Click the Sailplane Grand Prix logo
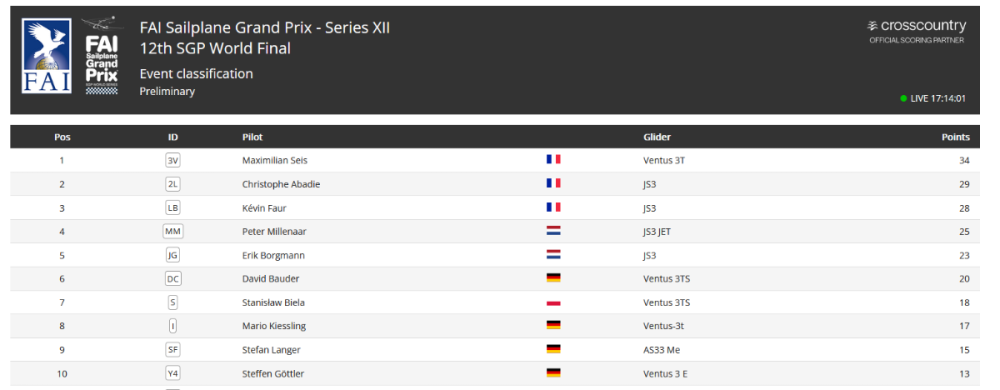 point(102,56)
